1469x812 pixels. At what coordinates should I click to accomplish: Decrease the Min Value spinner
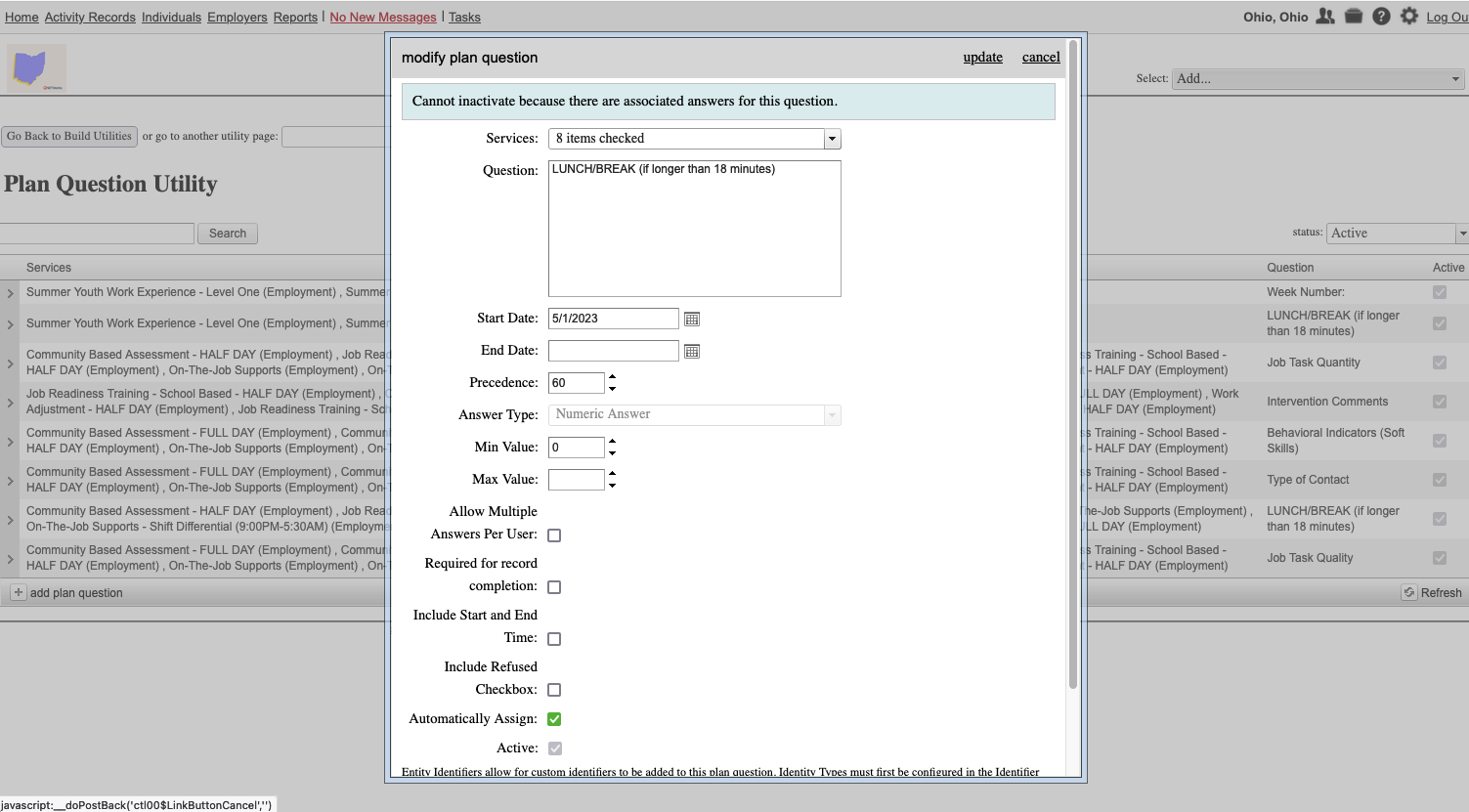click(x=612, y=452)
